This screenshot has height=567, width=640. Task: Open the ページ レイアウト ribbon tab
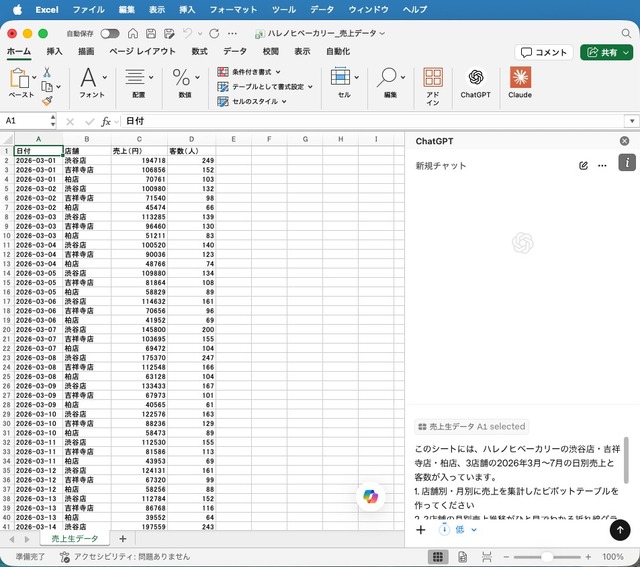142,51
